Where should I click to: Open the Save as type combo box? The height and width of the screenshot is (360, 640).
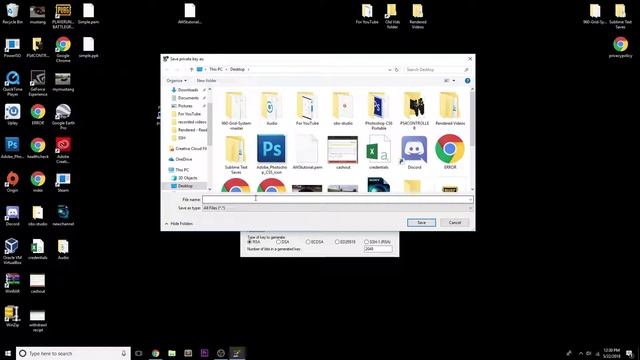tap(338, 208)
